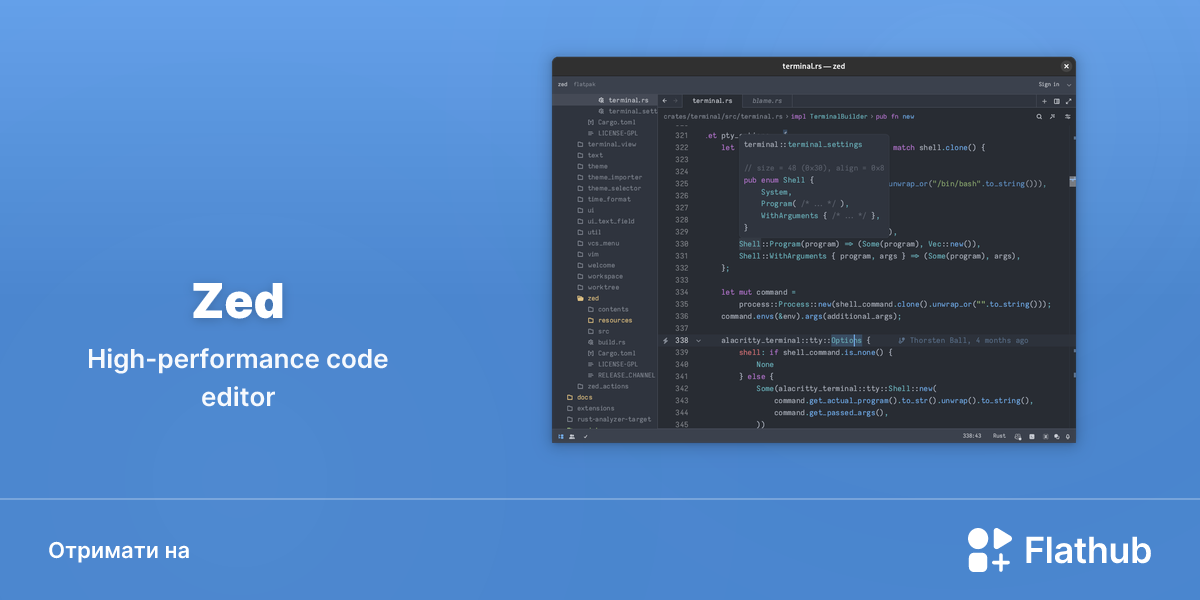Expand the time_format folder
The image size is (1200, 600).
coord(603,199)
